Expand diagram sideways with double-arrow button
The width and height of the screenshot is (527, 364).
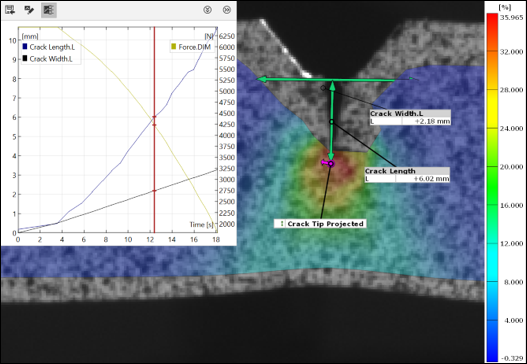pyautogui.click(x=227, y=10)
